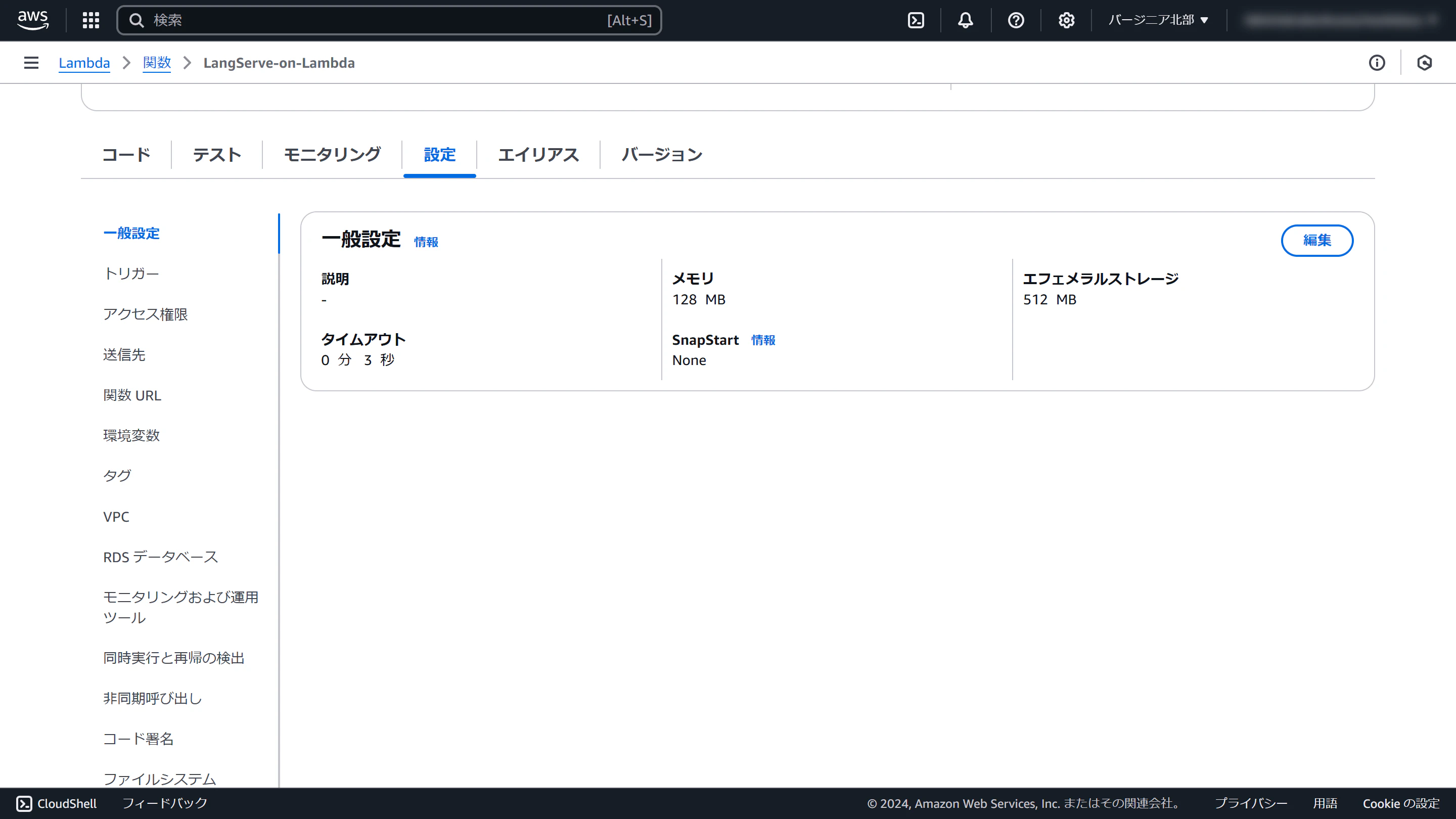Switch to the テスト tab

pyautogui.click(x=217, y=154)
